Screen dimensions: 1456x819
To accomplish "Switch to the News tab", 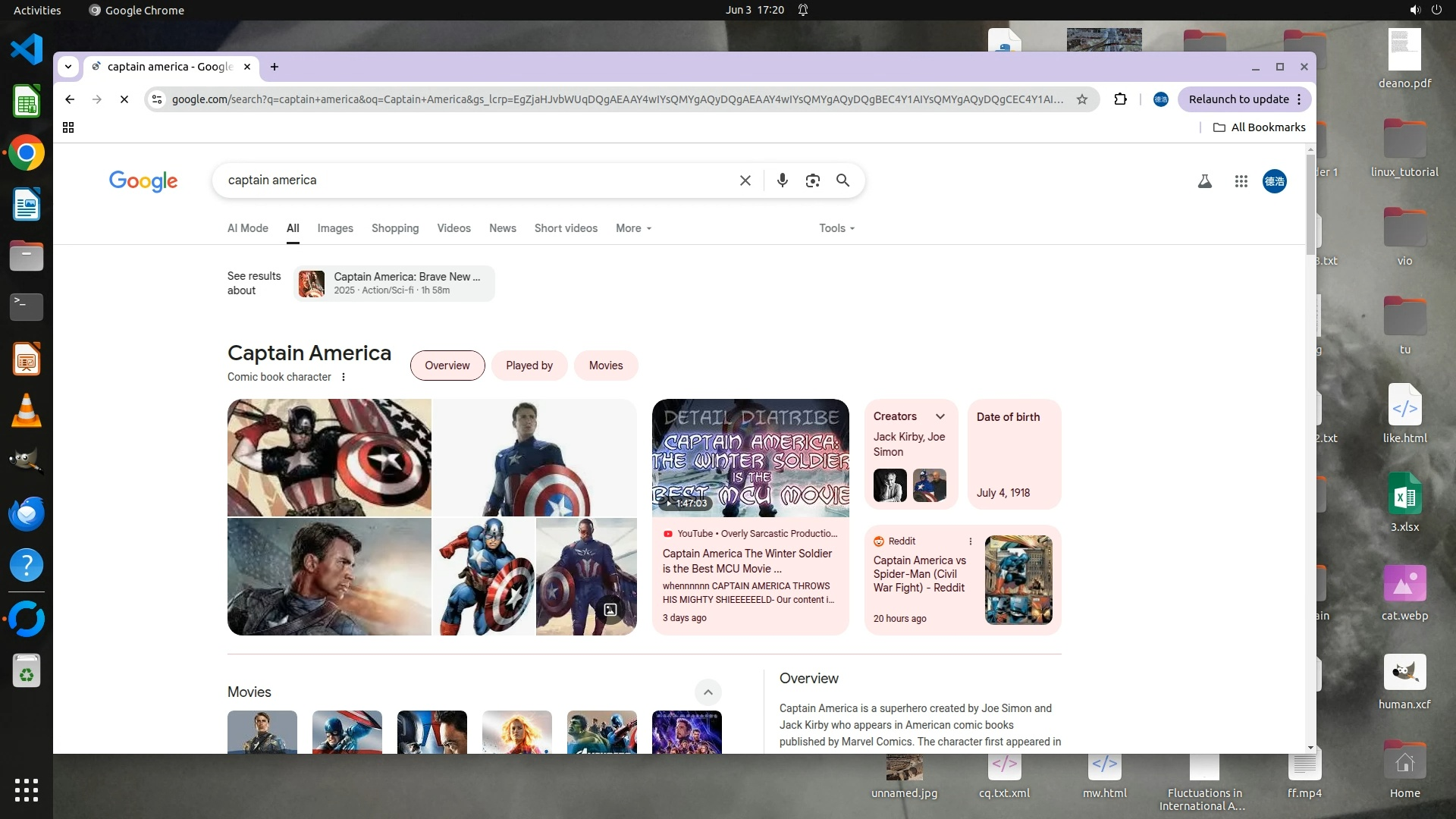I will coord(502,228).
